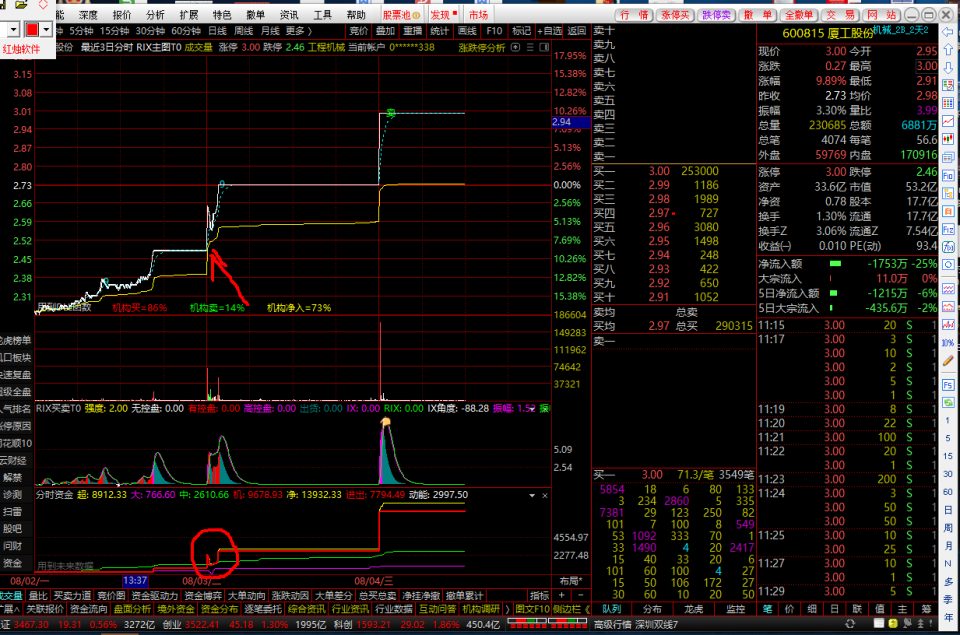Switch to the 龙虎 tab in order panel

tap(694, 609)
